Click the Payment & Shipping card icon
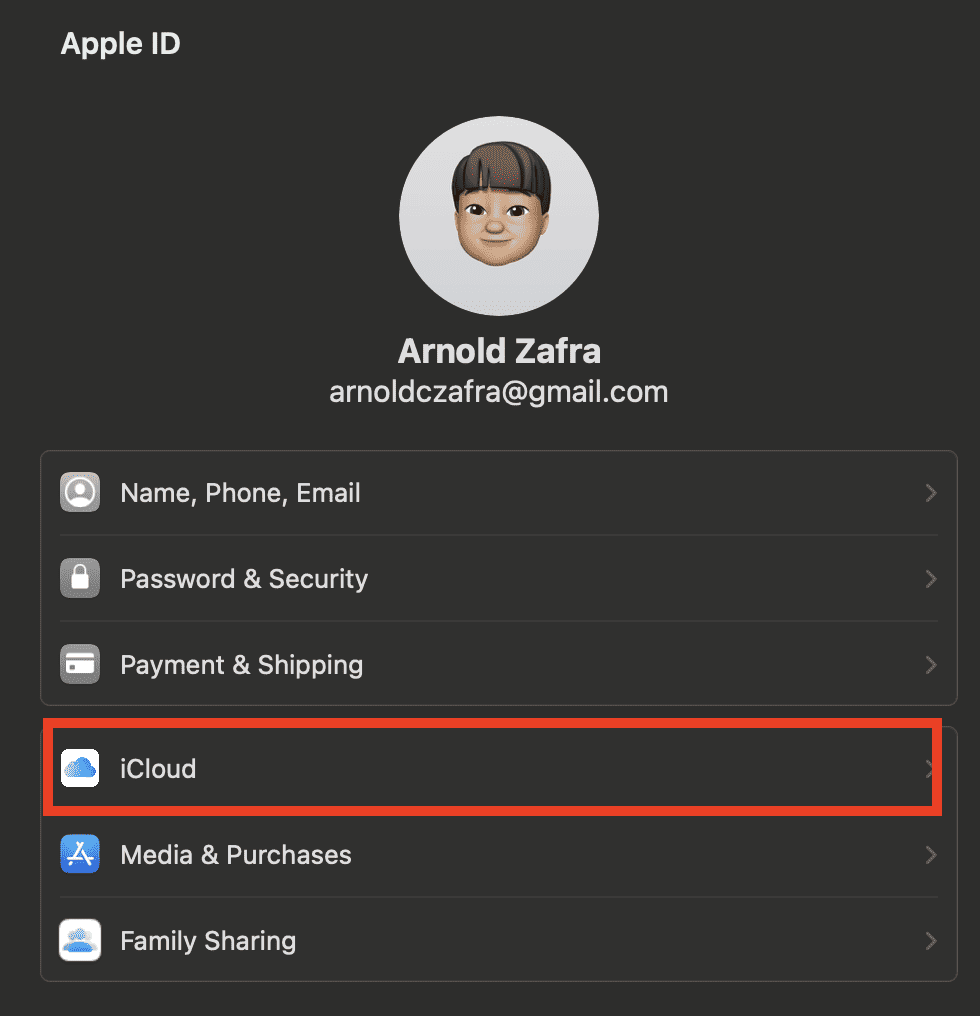980x1016 pixels. click(80, 665)
